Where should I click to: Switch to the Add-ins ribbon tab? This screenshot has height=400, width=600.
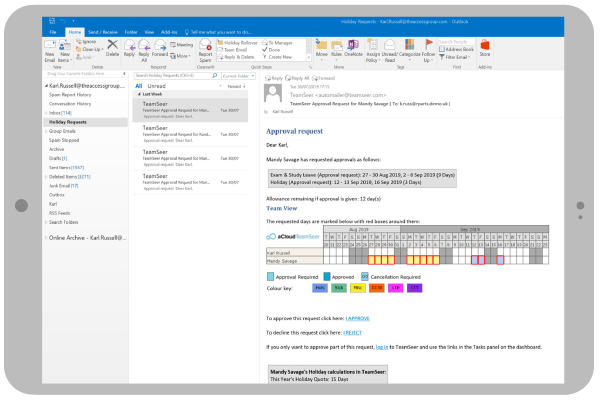click(169, 32)
